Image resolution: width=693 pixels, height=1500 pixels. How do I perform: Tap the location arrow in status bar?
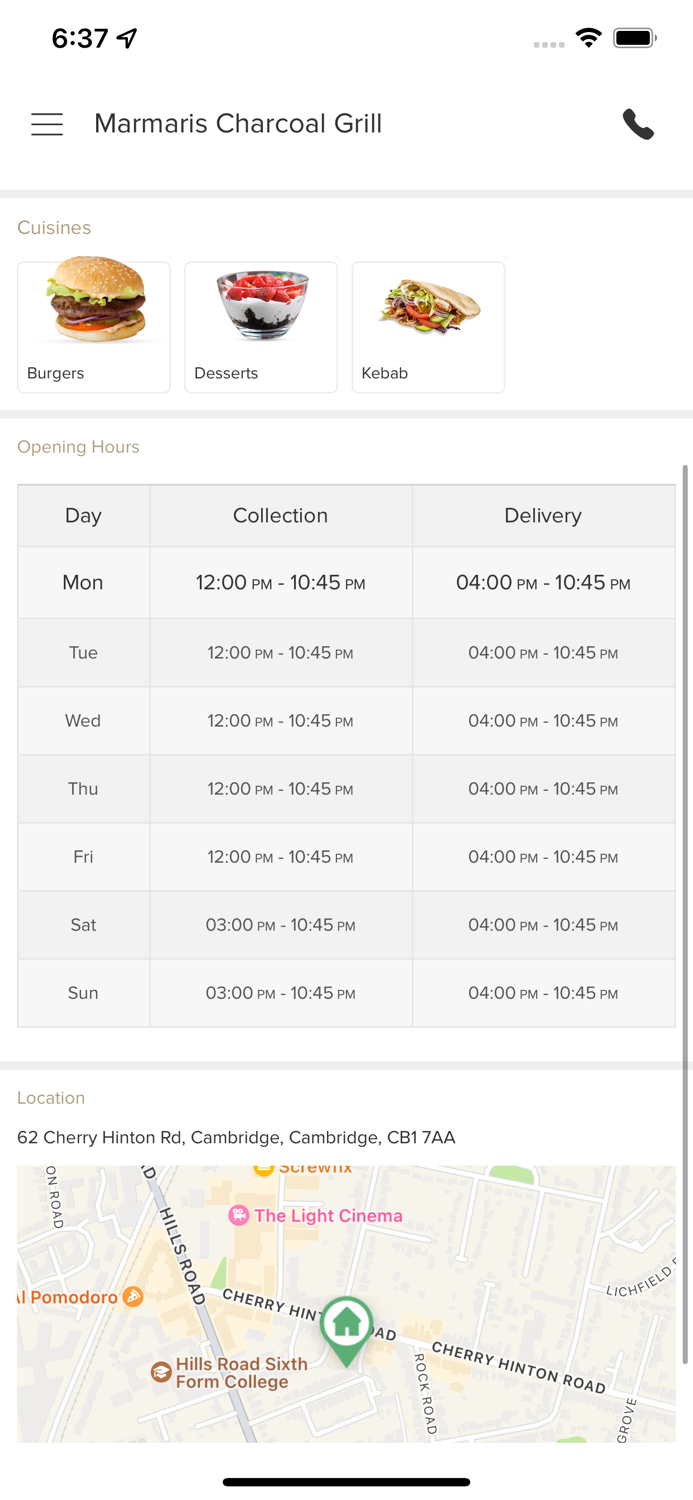point(127,38)
